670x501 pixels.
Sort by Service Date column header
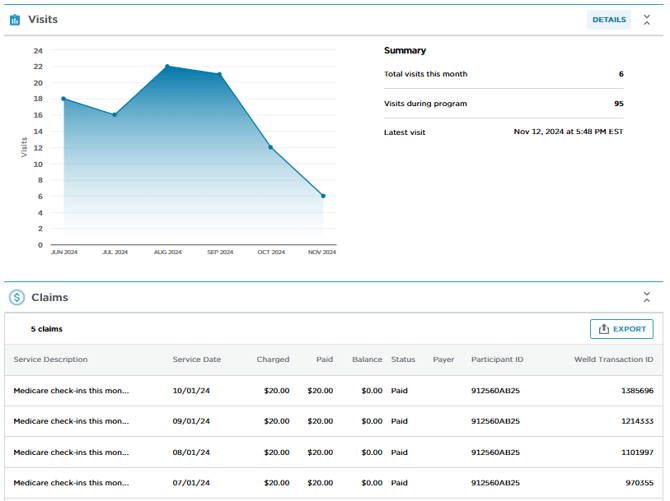point(196,360)
